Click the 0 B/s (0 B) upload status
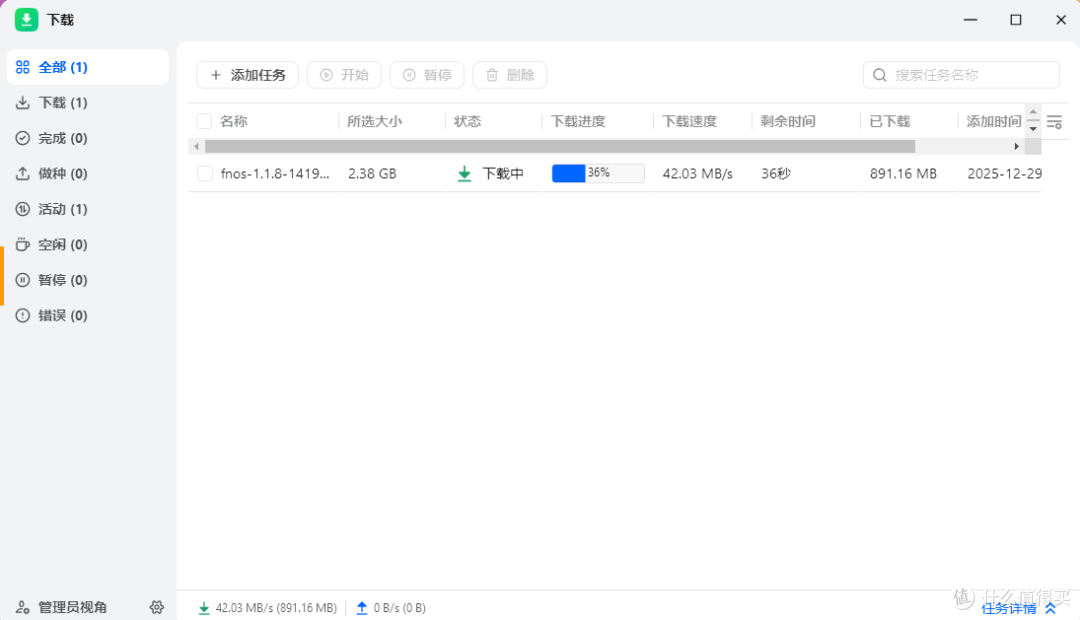 coord(399,608)
